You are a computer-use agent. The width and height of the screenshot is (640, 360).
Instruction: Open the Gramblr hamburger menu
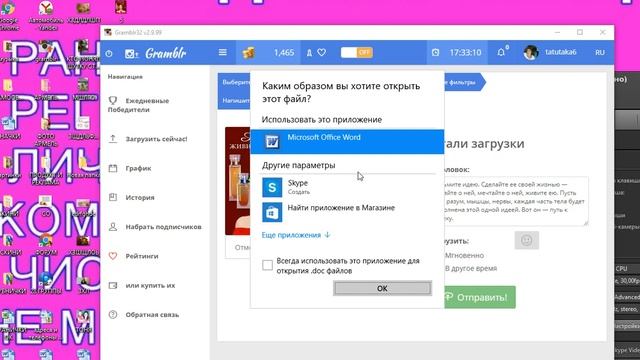point(222,52)
